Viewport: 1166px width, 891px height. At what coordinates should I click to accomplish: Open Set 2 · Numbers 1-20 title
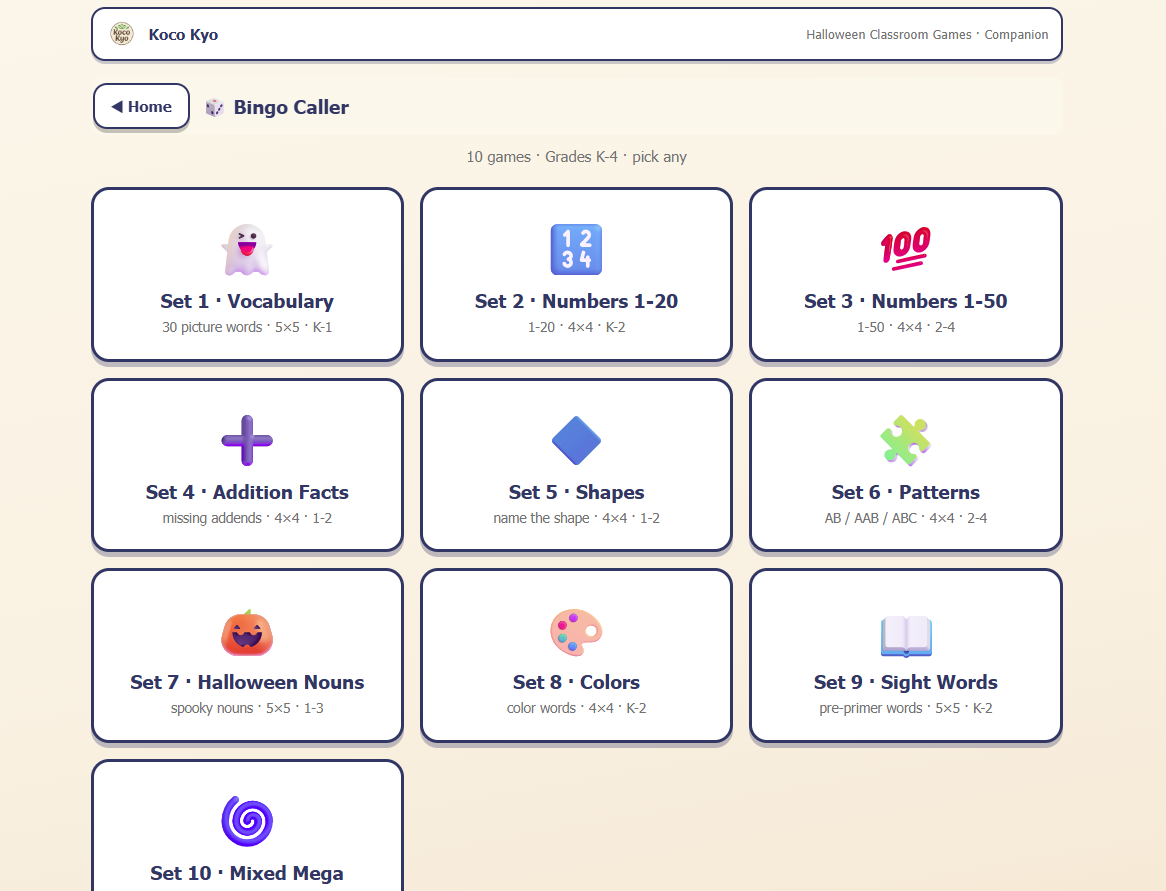576,301
